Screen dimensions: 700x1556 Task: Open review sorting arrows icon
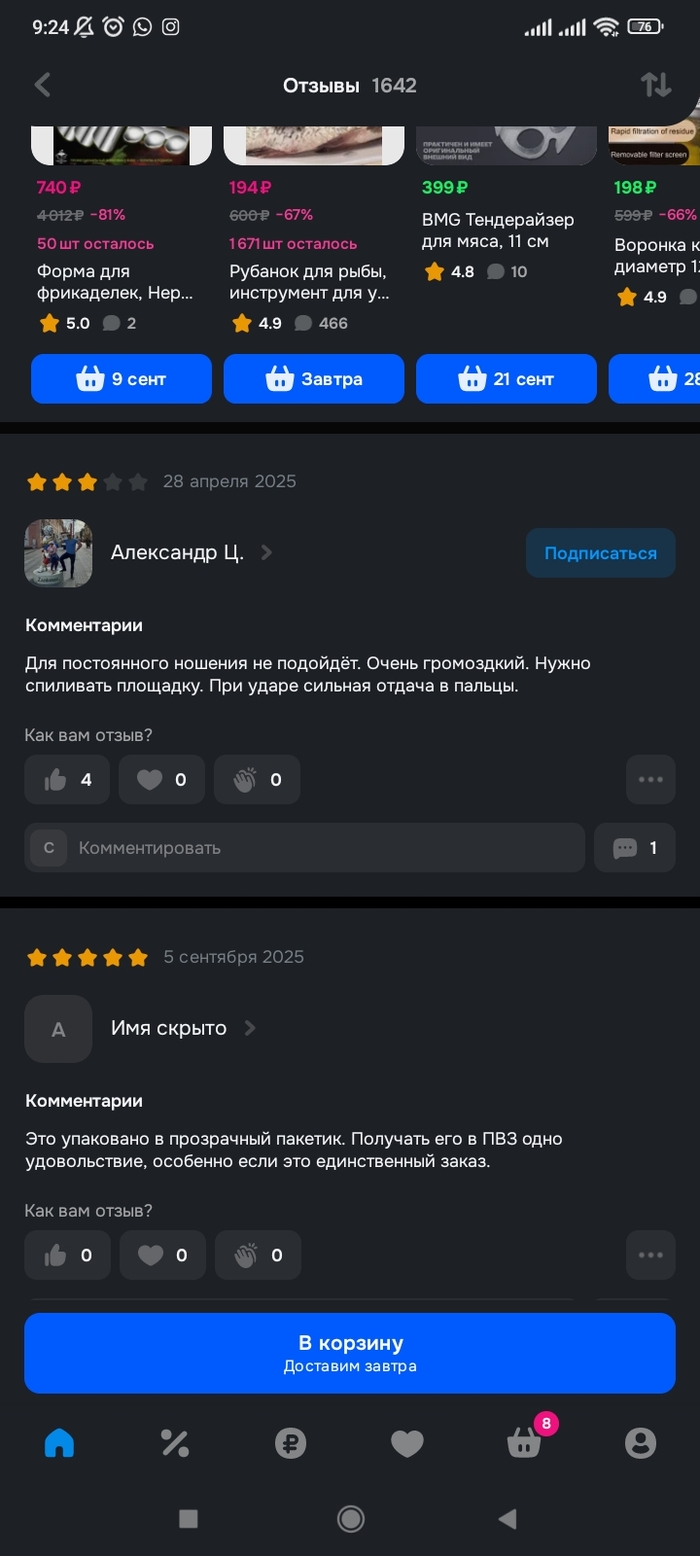(x=656, y=85)
